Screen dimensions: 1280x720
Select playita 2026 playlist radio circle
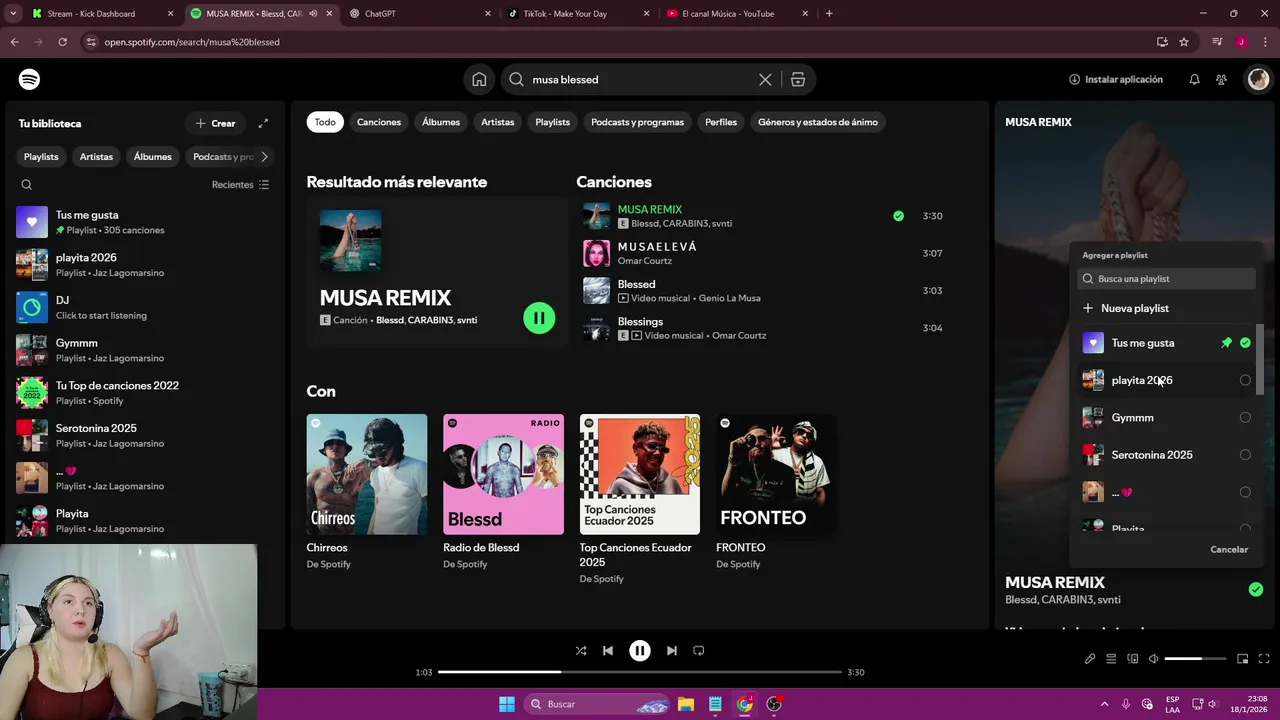click(1245, 380)
